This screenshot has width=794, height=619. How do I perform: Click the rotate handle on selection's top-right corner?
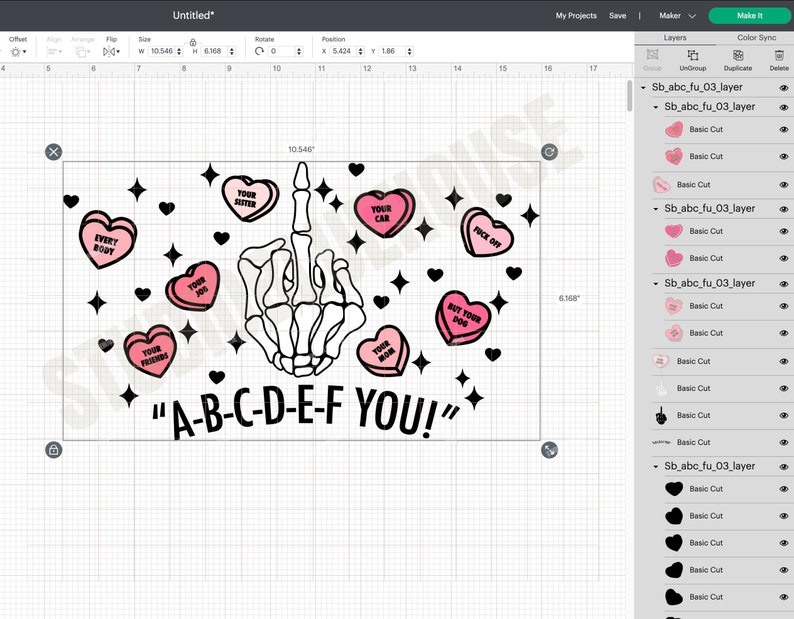click(549, 151)
